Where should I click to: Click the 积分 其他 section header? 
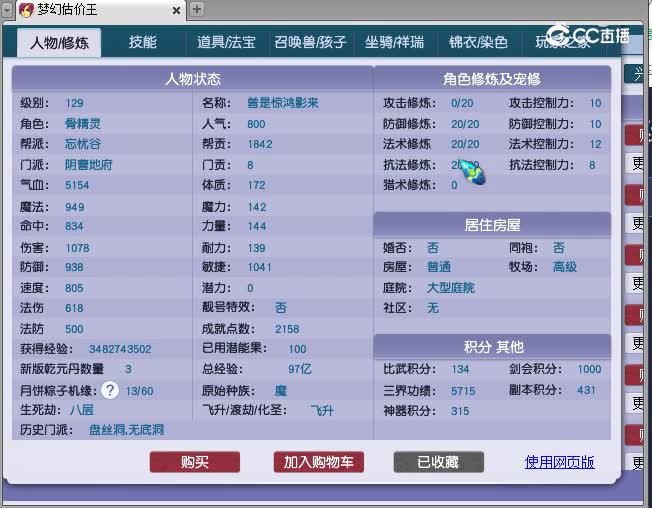pyautogui.click(x=492, y=347)
